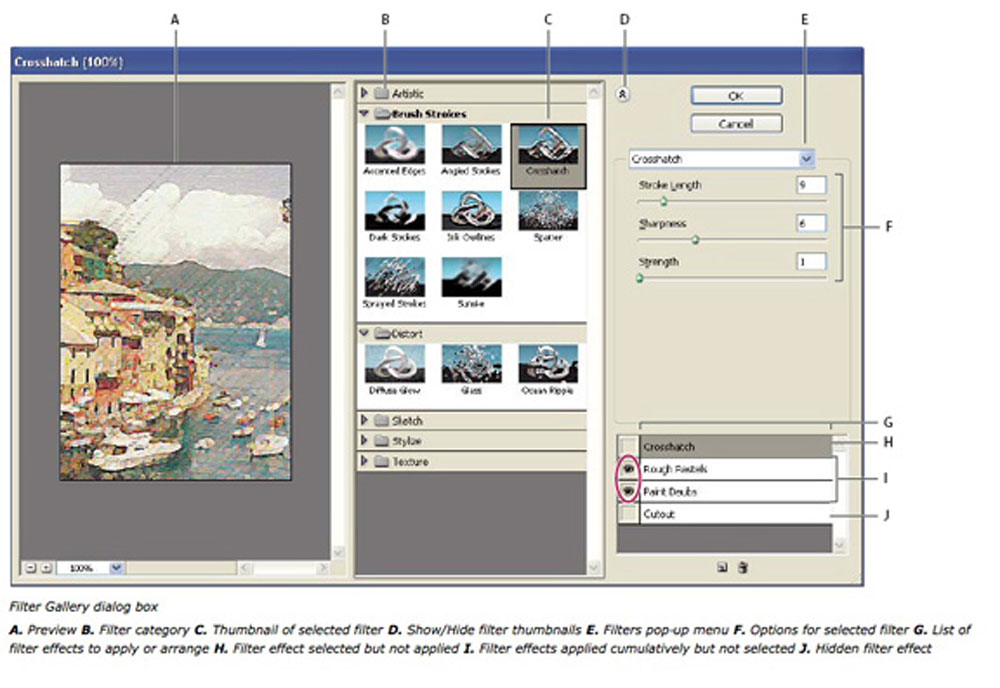The height and width of the screenshot is (688, 1000).
Task: Apply the Ocean Ripple filter thumbnail
Action: [x=548, y=365]
